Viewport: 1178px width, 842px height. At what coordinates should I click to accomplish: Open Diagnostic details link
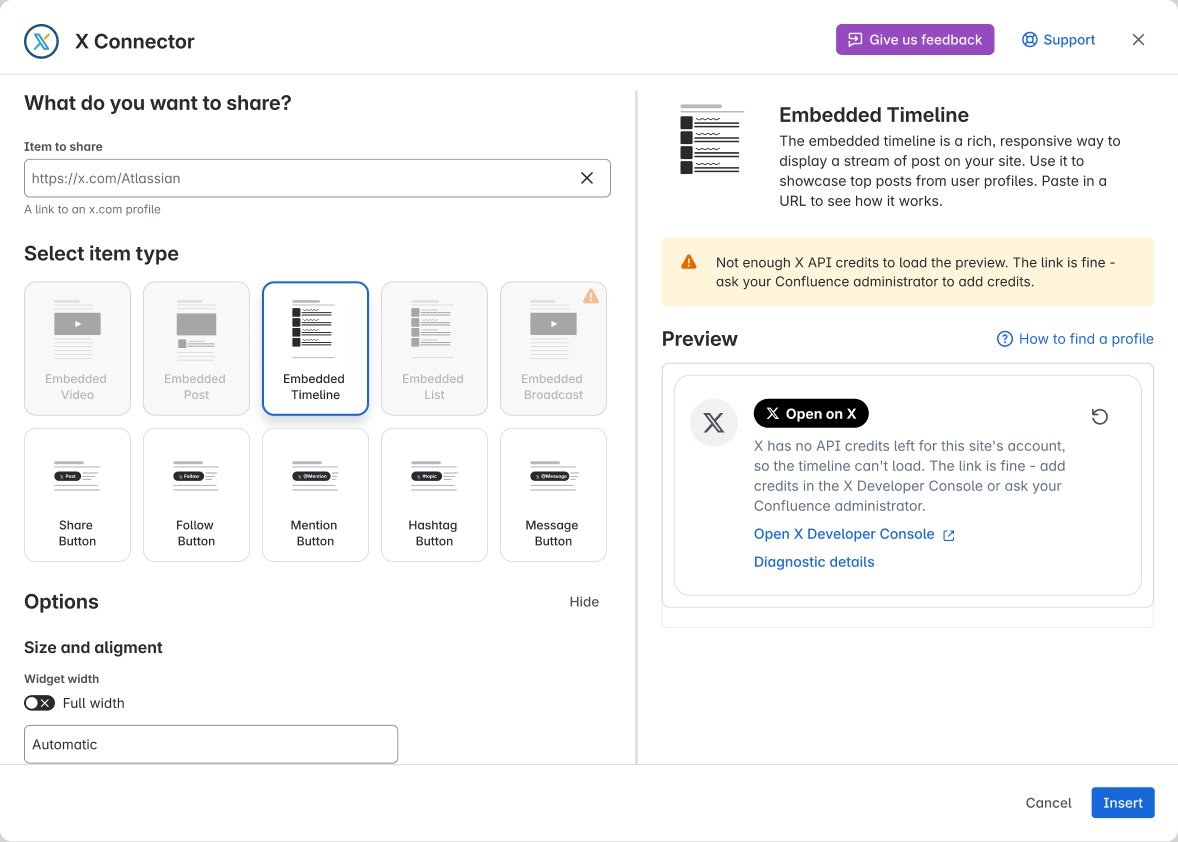coord(814,562)
